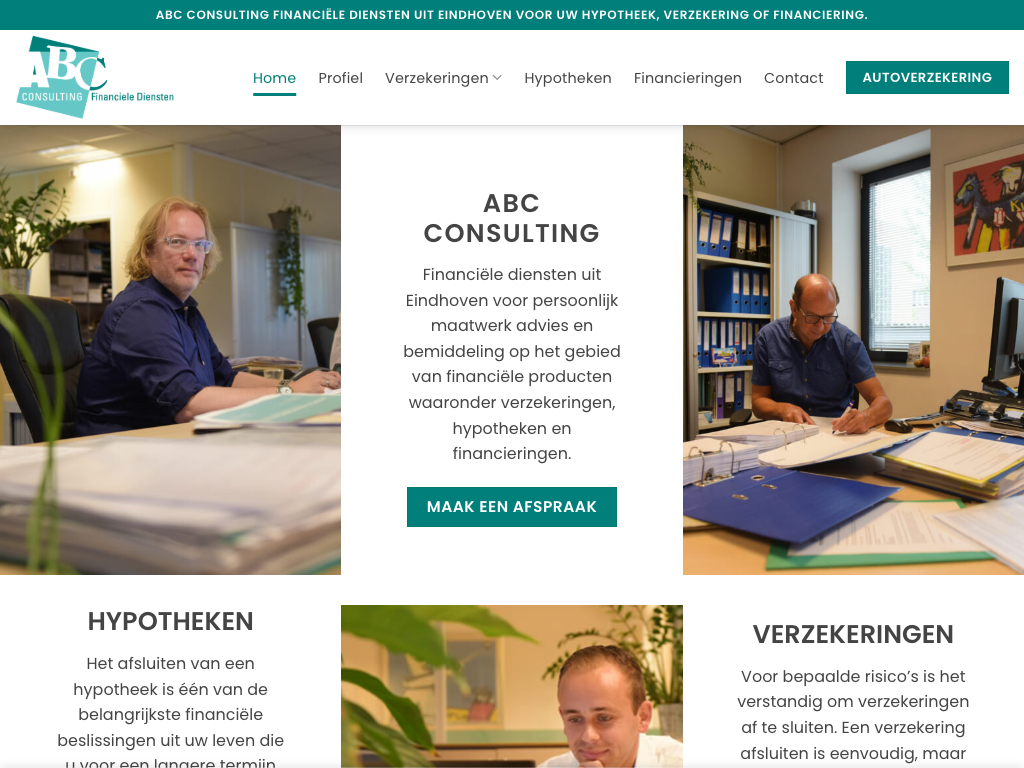This screenshot has width=1024, height=768.
Task: Open the Contact page
Action: pyautogui.click(x=793, y=78)
